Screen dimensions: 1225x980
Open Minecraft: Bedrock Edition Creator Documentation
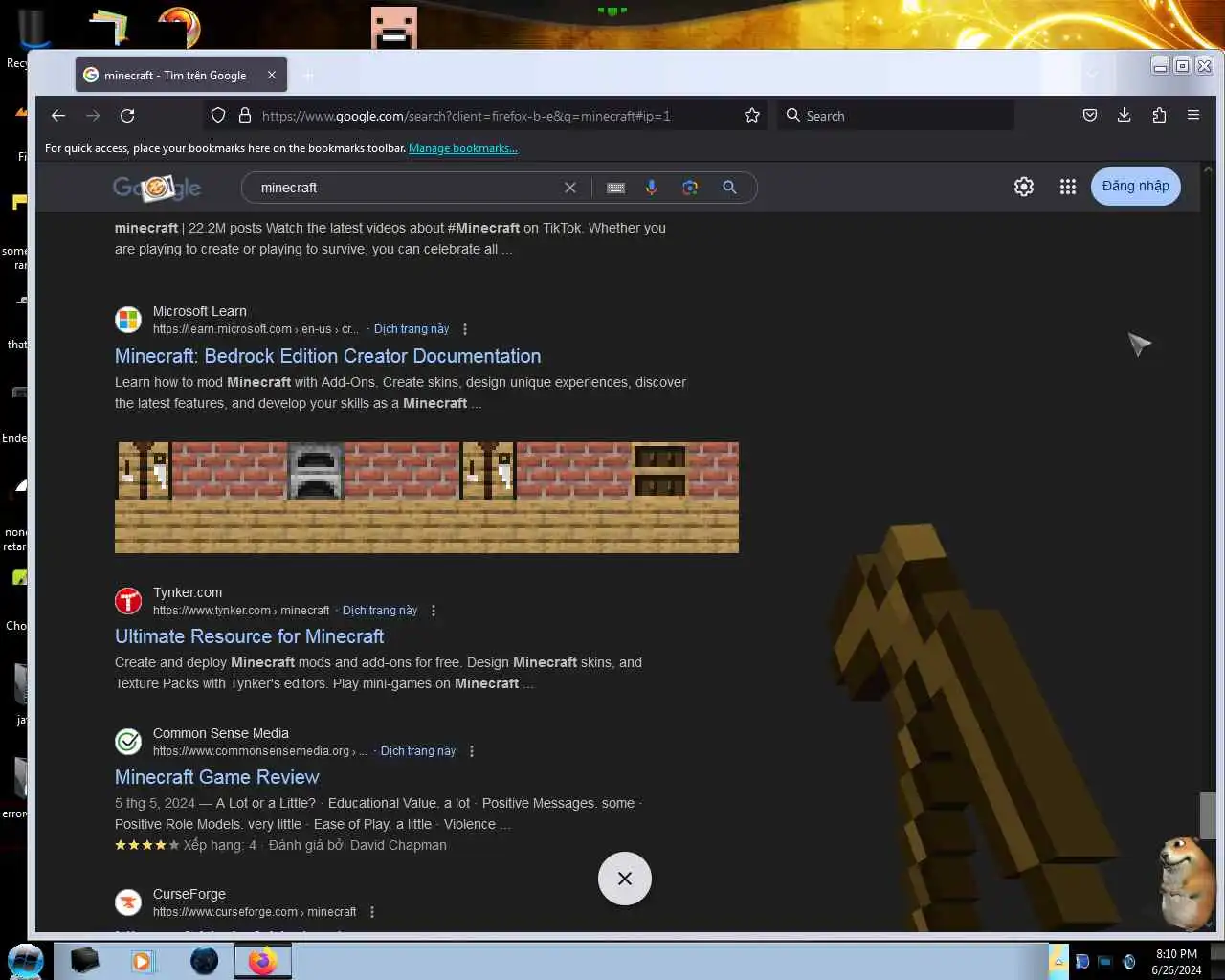click(328, 356)
